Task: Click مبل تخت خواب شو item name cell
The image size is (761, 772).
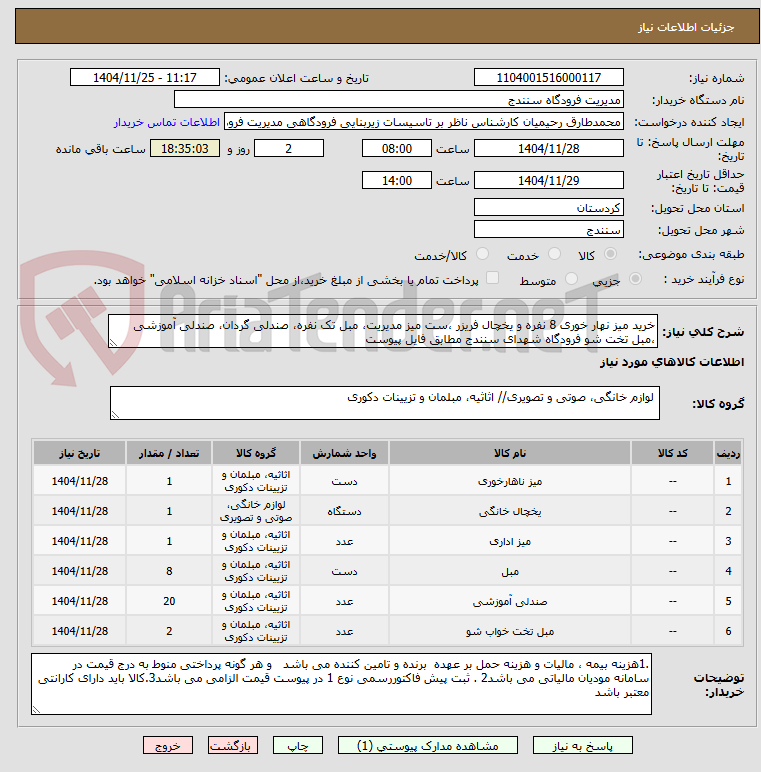Action: click(509, 631)
